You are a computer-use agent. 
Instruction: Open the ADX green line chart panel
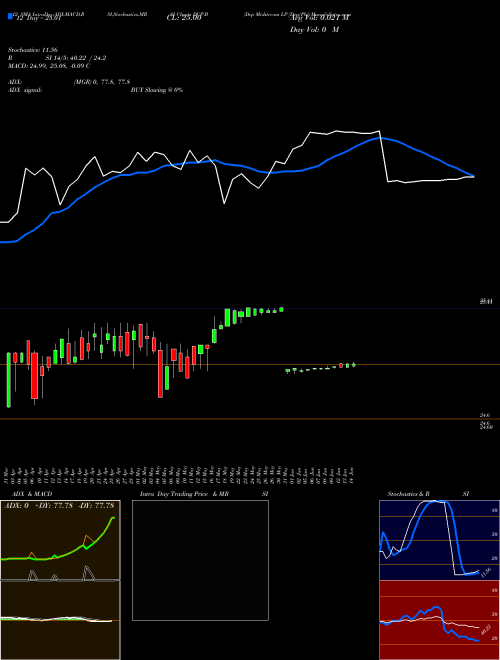point(60,540)
